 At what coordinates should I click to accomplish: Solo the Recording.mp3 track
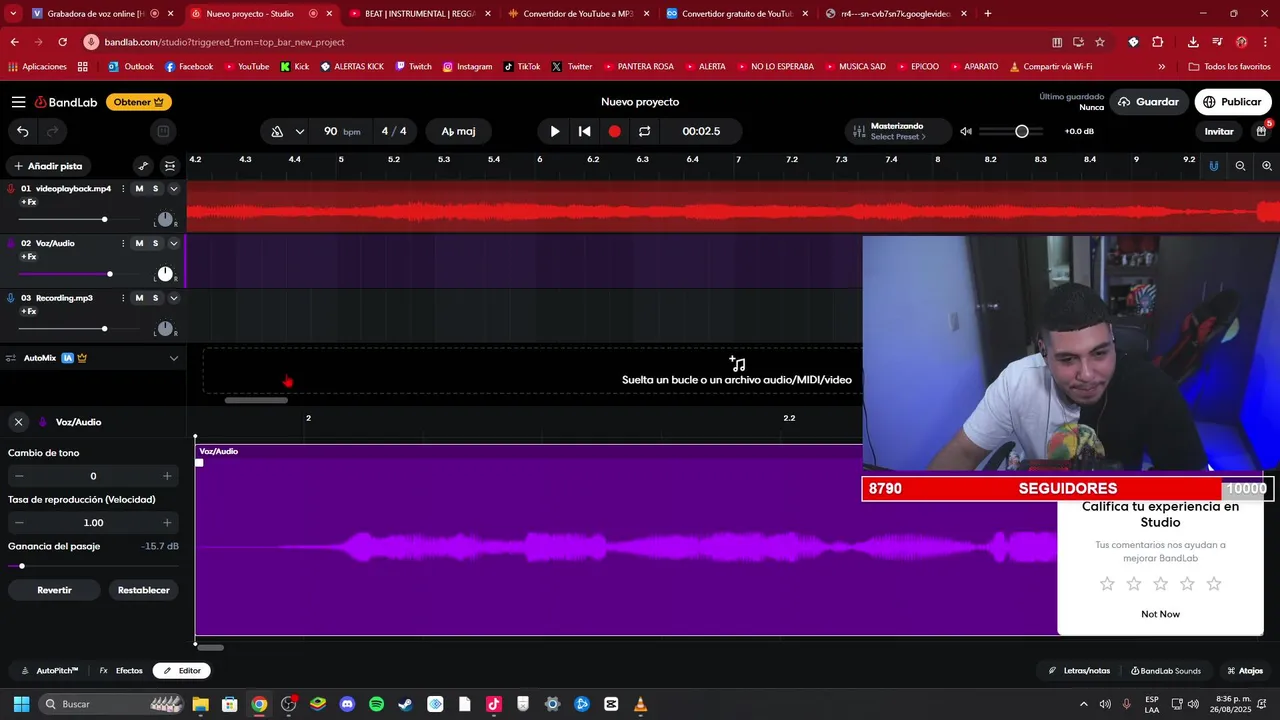click(155, 298)
